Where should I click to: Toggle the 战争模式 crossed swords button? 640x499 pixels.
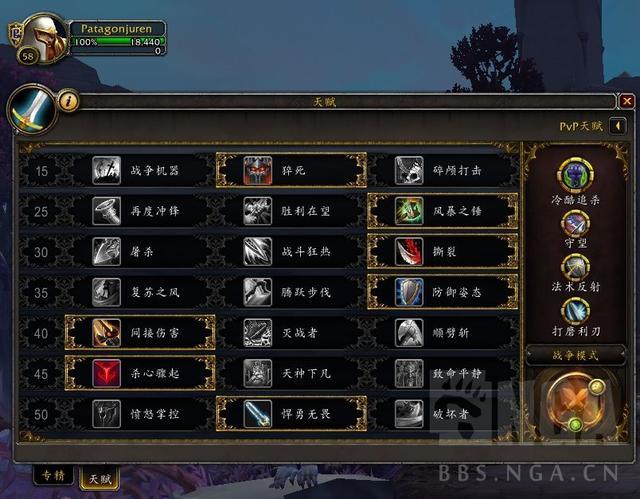coord(575,401)
